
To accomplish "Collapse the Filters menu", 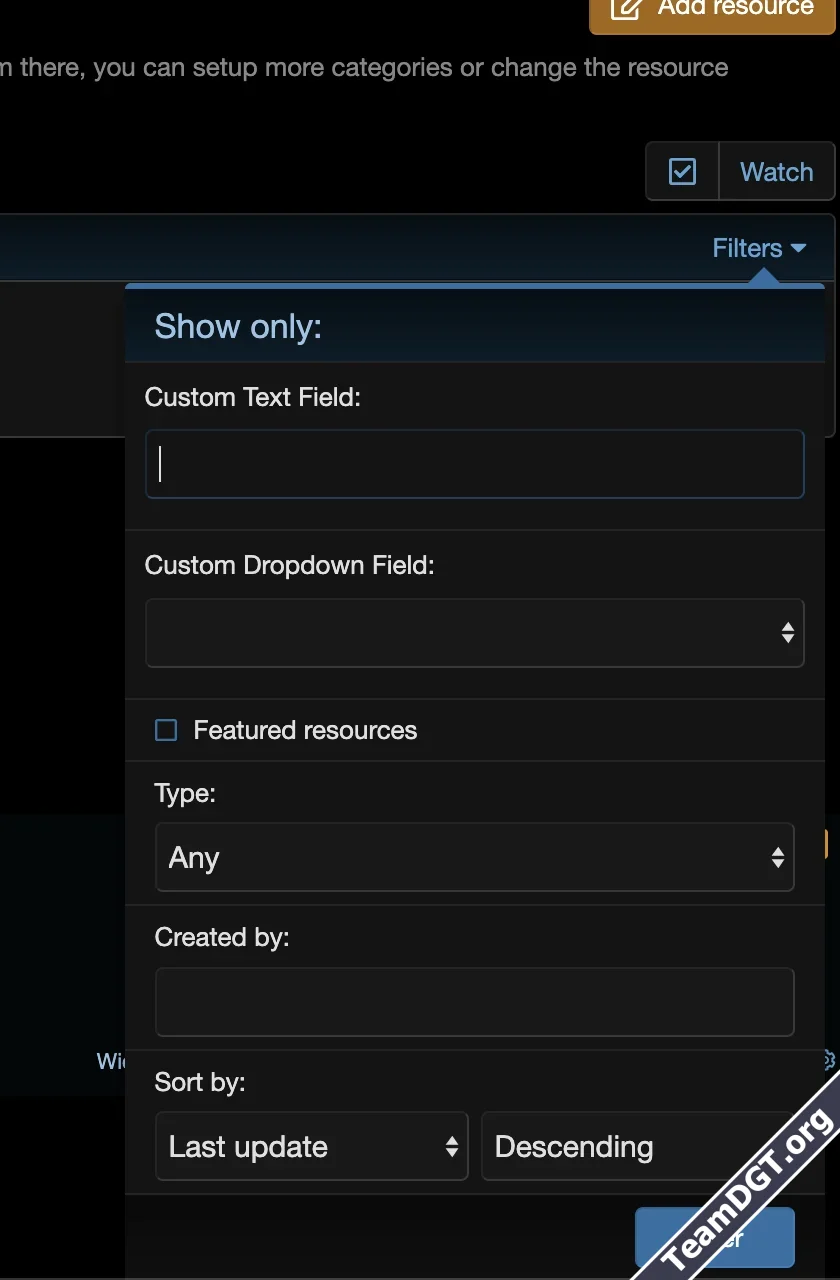I will point(760,248).
